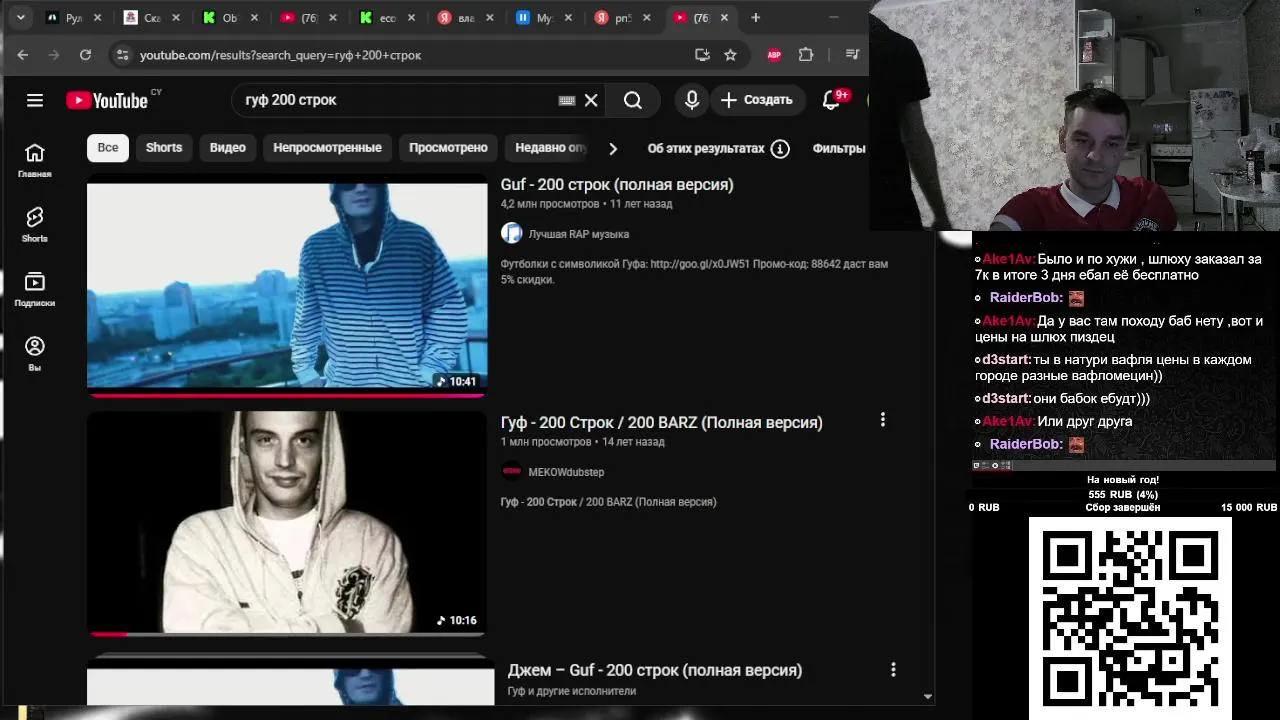Show more filter chips with the right arrow
Viewport: 1280px width, 720px height.
click(613, 148)
